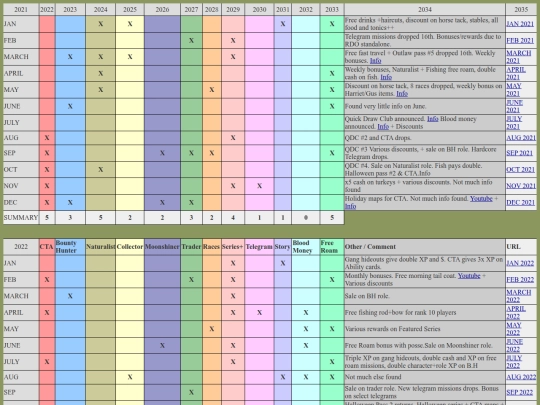Click the DEC 2021 link
The width and height of the screenshot is (540, 405).
click(520, 202)
